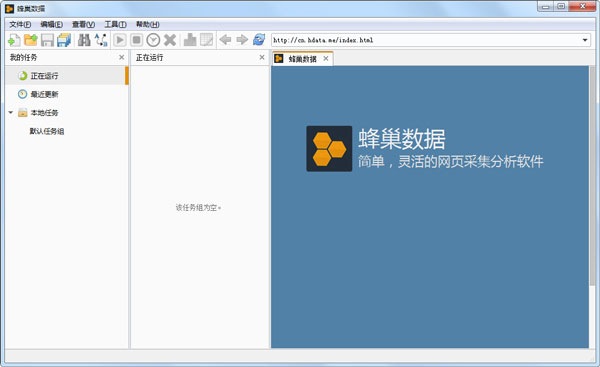The width and height of the screenshot is (600, 367).
Task: Stop the task with the square stop icon
Action: (x=137, y=40)
